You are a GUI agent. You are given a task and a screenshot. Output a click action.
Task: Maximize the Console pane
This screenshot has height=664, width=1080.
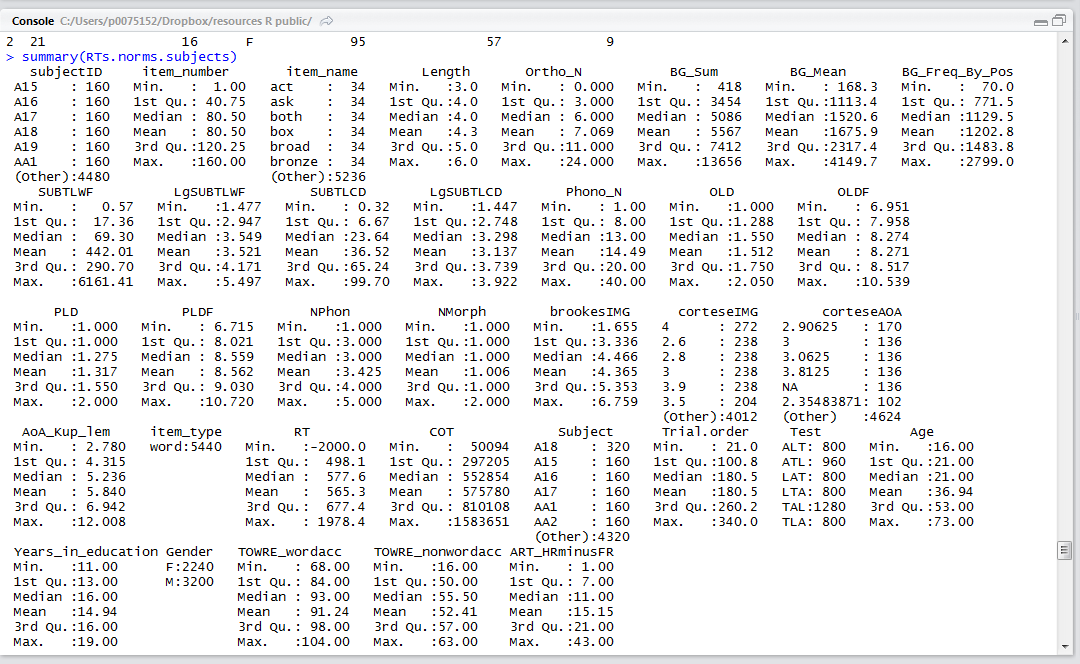(1059, 21)
